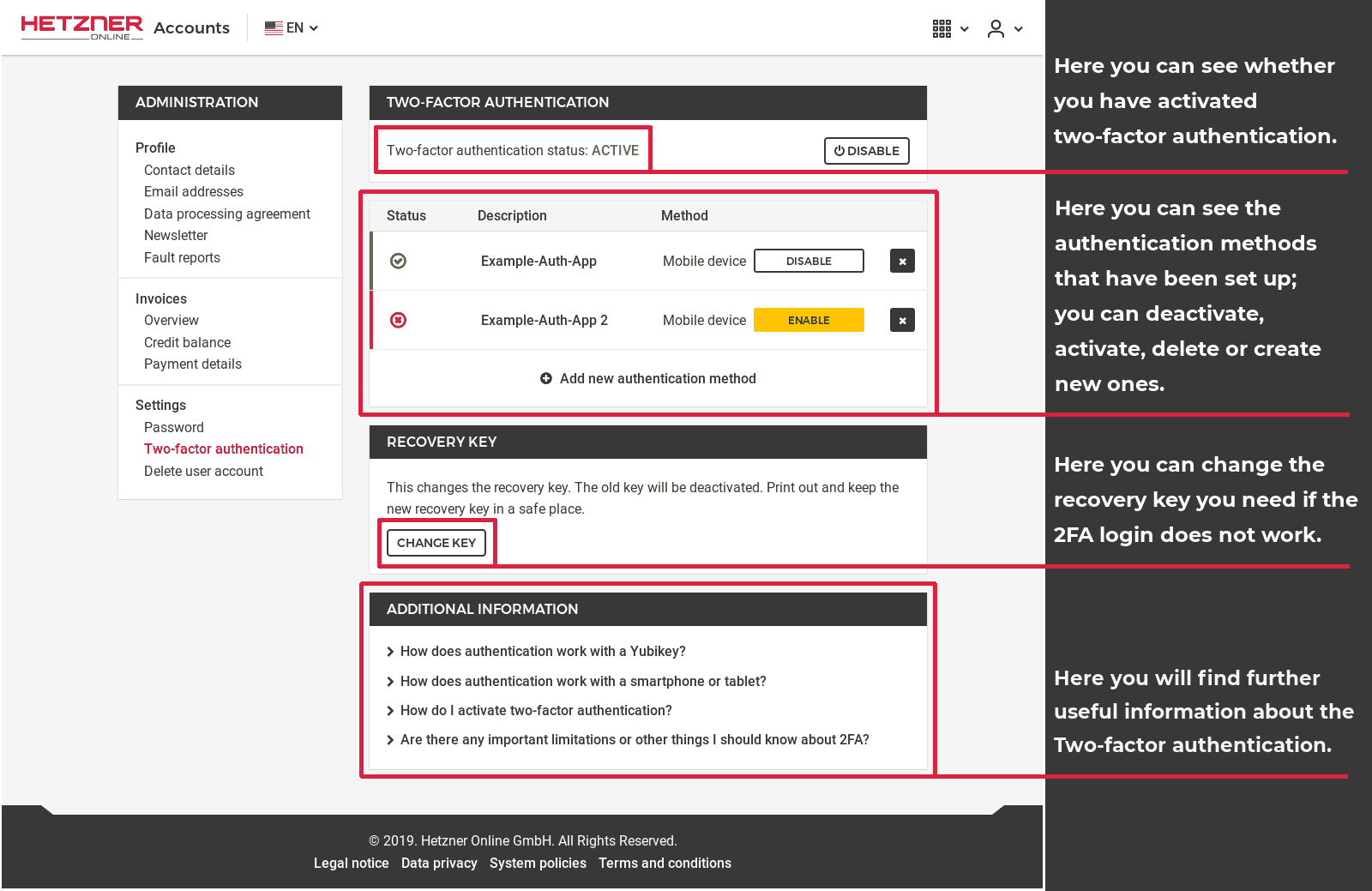
Task: Click the US flag language icon
Action: pos(274,27)
